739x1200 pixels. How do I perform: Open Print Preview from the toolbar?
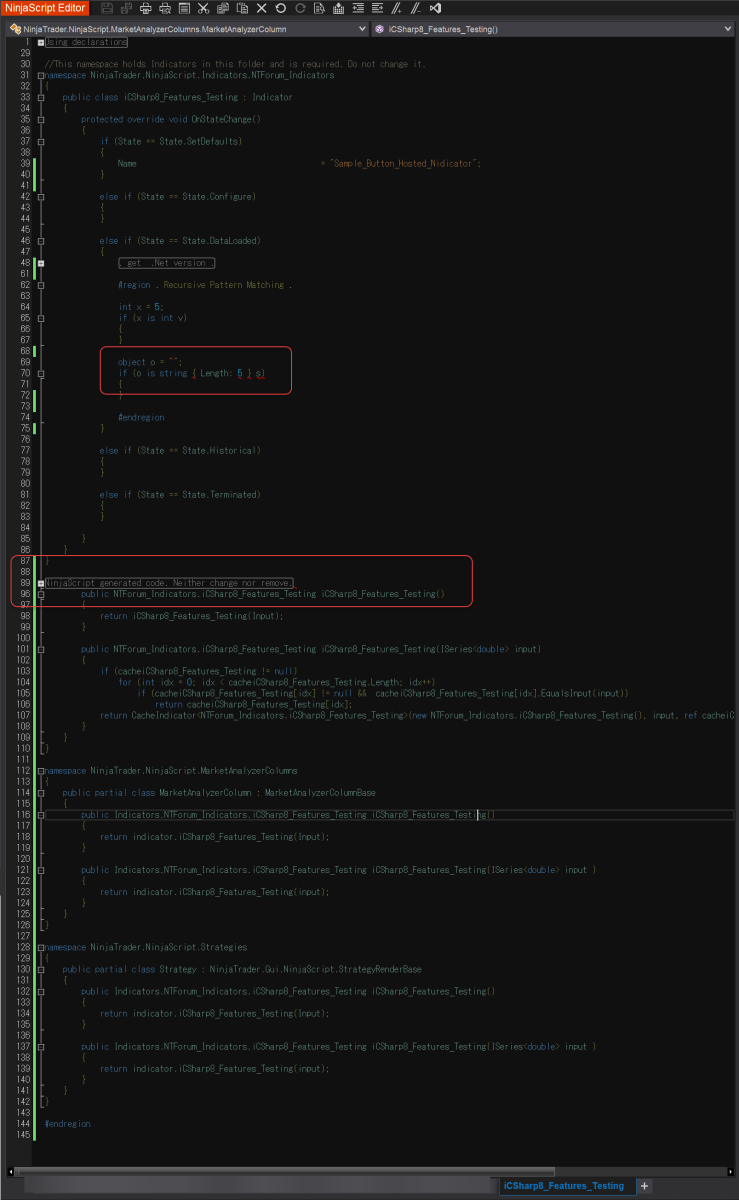(x=165, y=8)
